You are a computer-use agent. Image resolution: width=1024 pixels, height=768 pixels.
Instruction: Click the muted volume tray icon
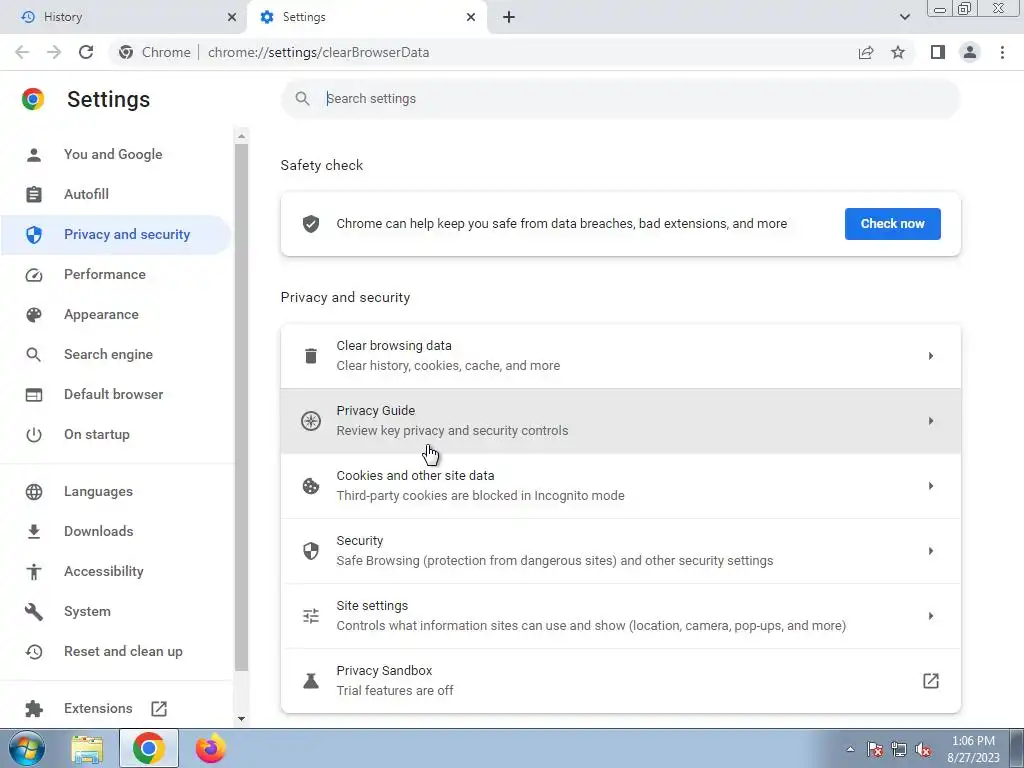pyautogui.click(x=923, y=750)
